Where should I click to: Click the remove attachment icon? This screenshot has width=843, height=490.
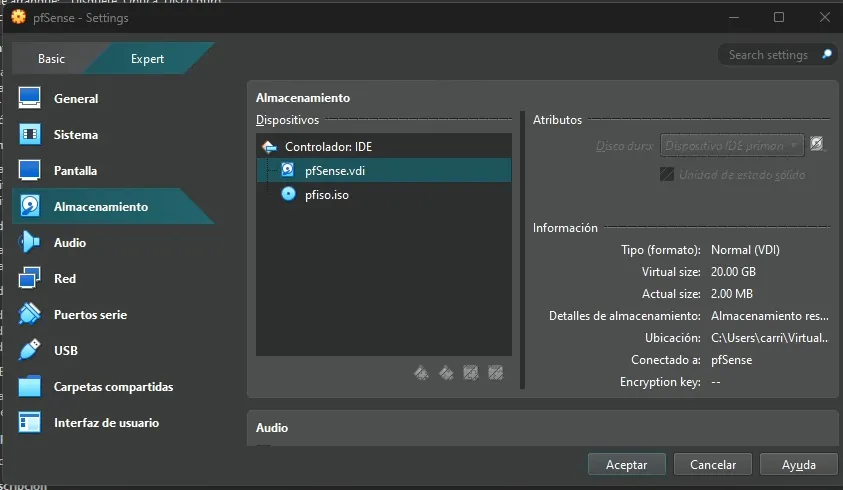click(496, 372)
